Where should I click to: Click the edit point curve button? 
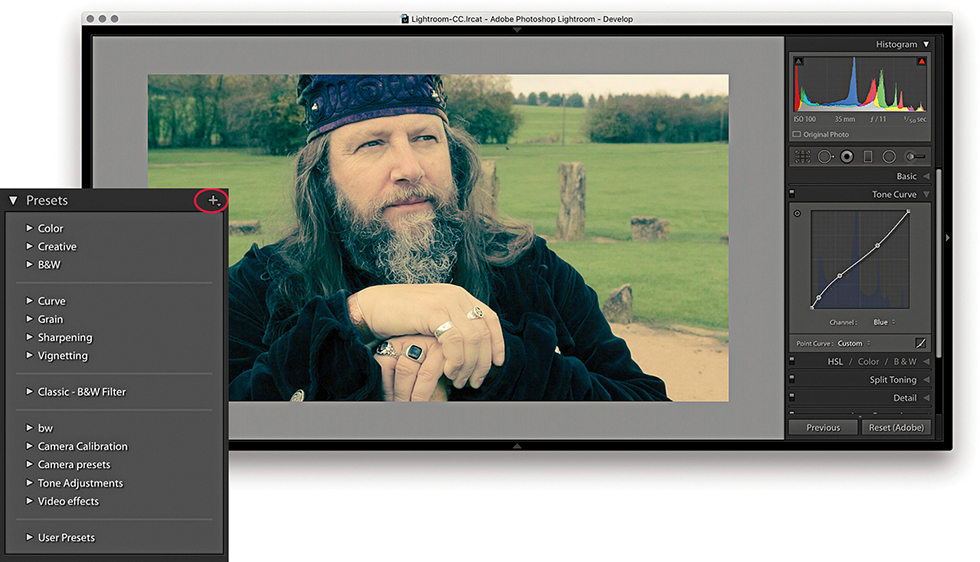[x=920, y=343]
